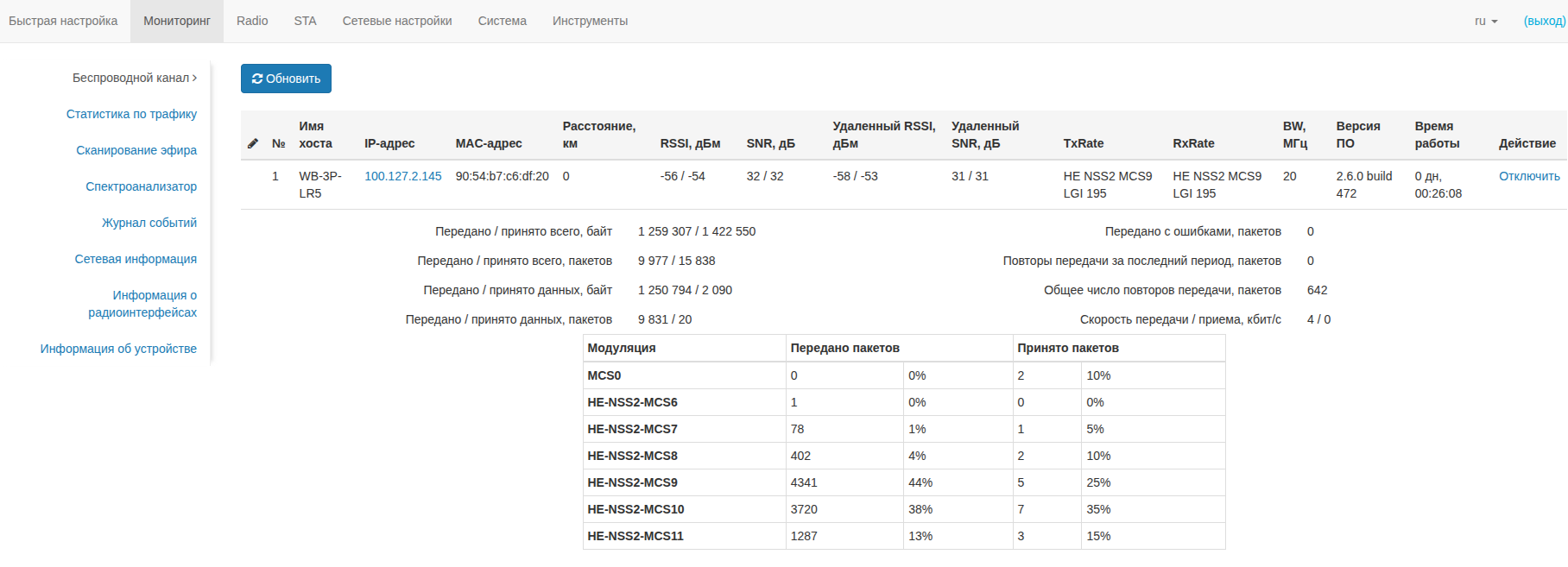Click the refresh icon on Обновить button

tap(257, 79)
